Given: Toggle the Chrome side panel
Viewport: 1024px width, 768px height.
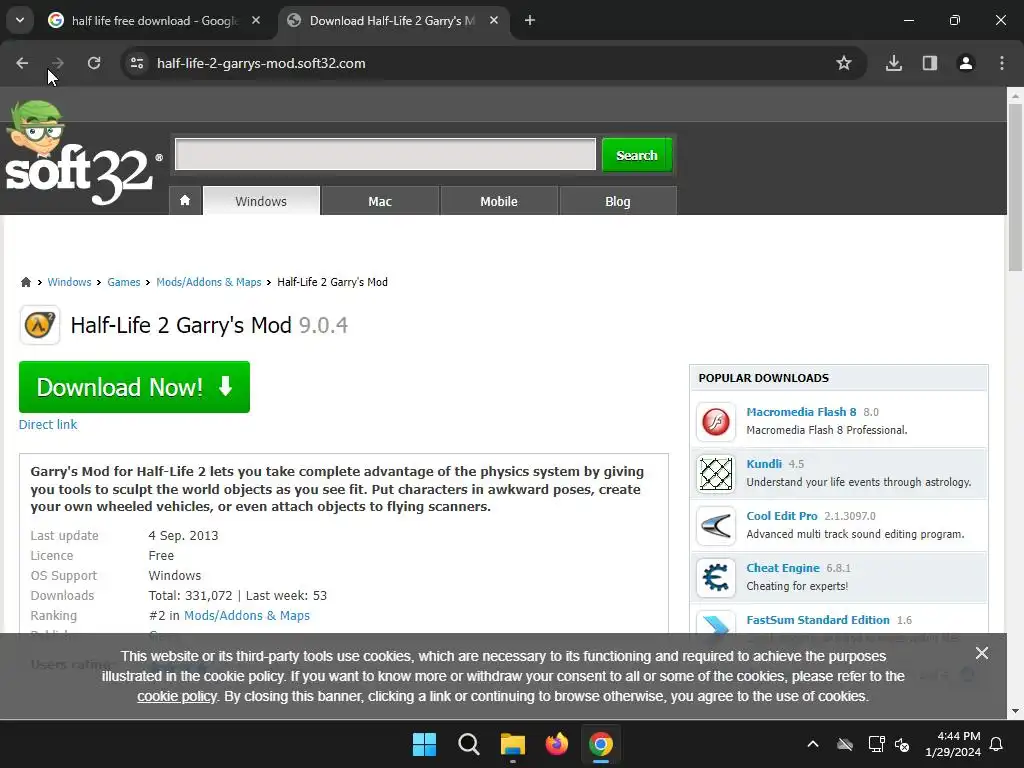Looking at the screenshot, I should click(930, 63).
